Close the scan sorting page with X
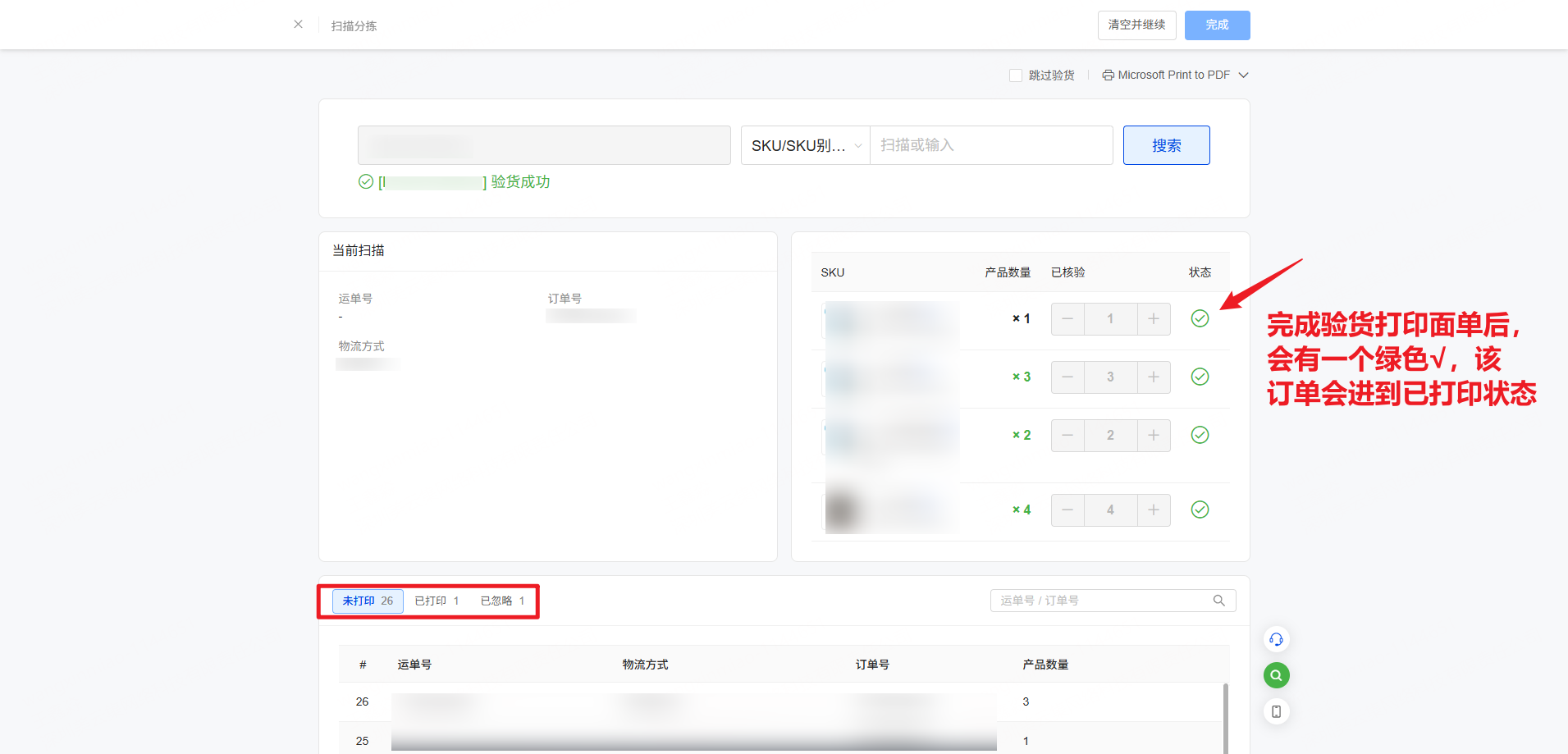 [x=298, y=25]
